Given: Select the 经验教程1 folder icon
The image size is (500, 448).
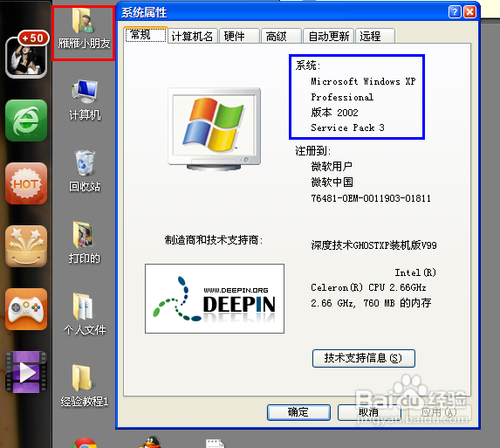Looking at the screenshot, I should [84, 386].
